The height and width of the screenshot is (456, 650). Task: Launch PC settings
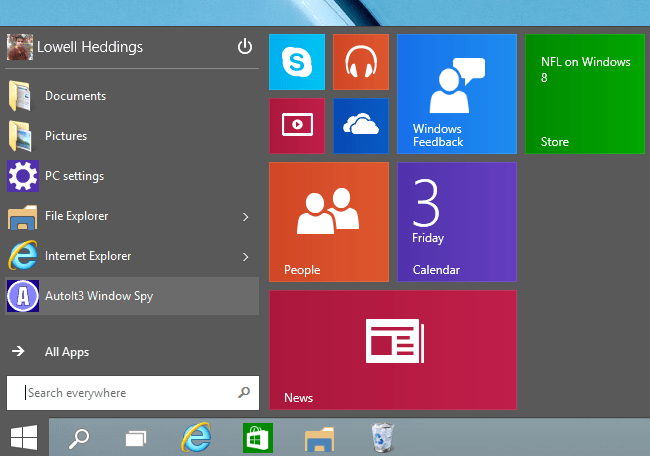(x=132, y=176)
